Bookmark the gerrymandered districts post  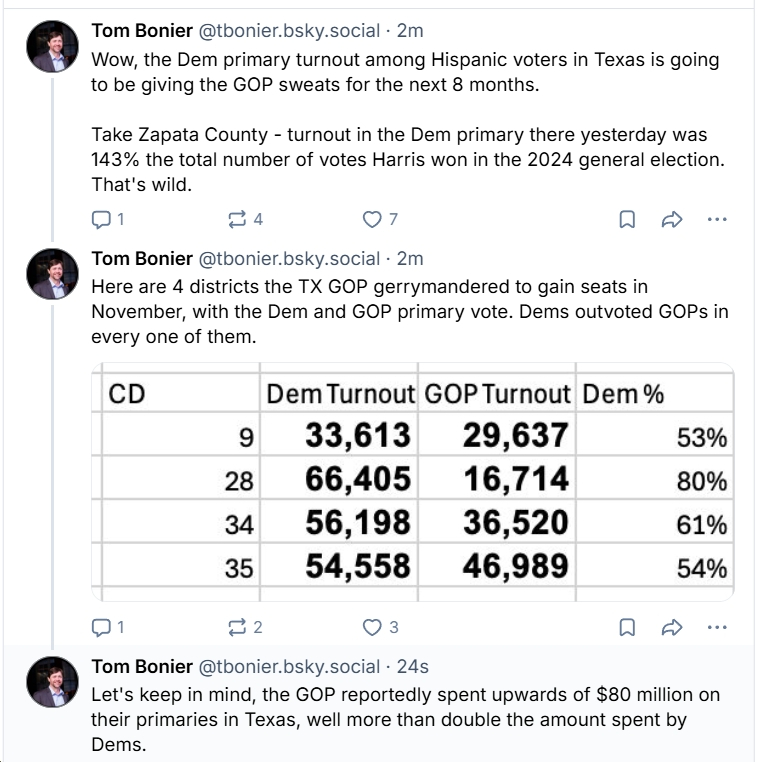tap(626, 627)
